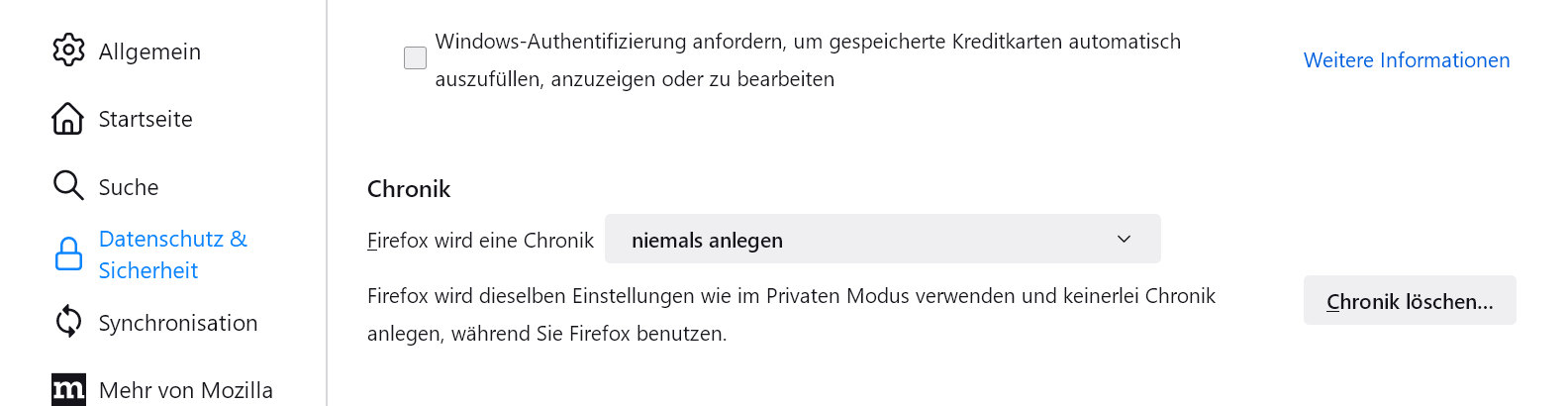Switch to the Suche settings label
The image size is (1568, 406).
point(129,187)
